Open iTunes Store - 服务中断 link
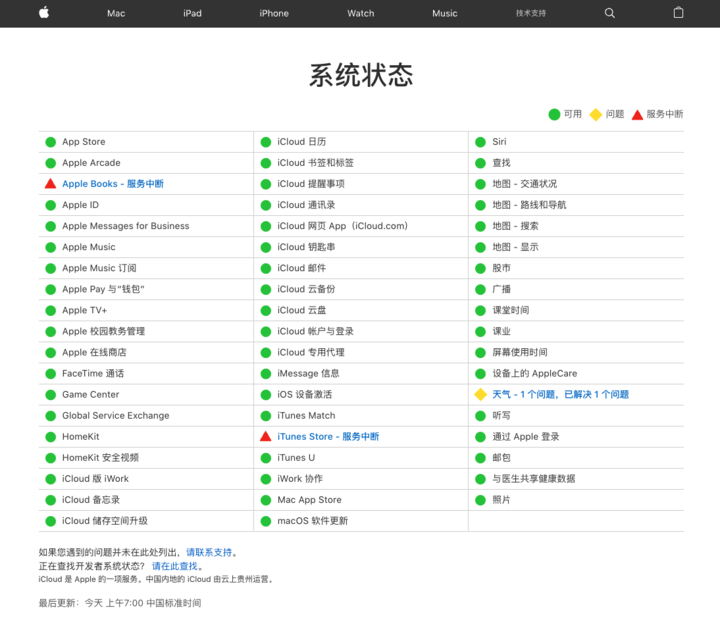The width and height of the screenshot is (720, 624). pyautogui.click(x=328, y=436)
